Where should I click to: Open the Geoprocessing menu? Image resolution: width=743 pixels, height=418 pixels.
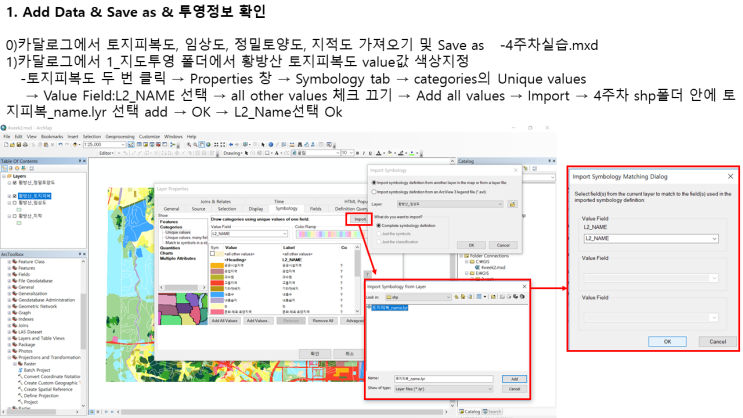click(120, 136)
